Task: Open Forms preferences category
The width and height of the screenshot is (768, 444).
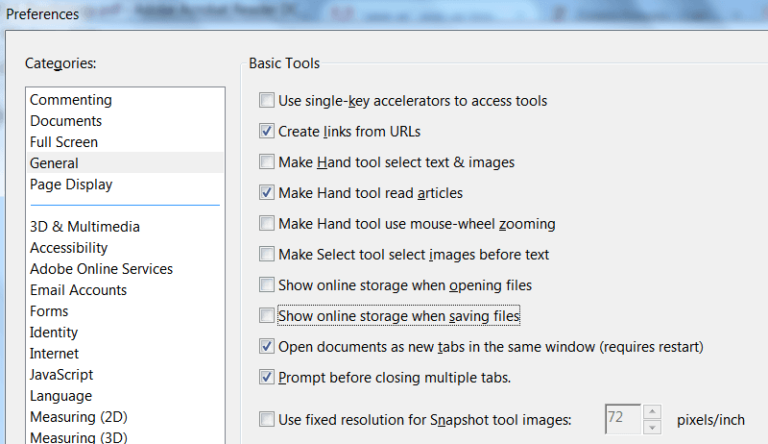Action: point(49,311)
